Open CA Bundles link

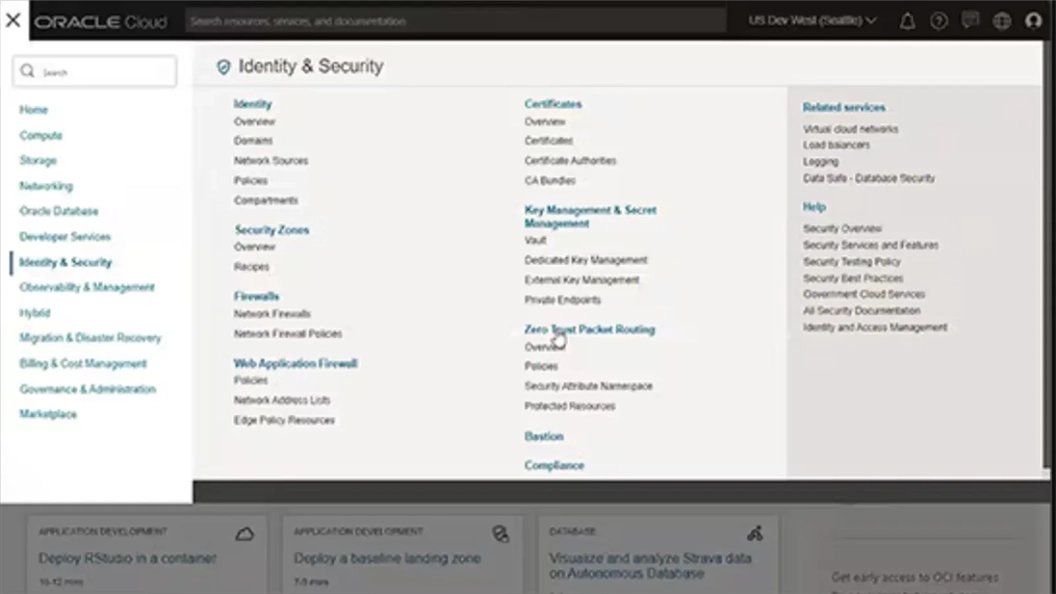550,180
